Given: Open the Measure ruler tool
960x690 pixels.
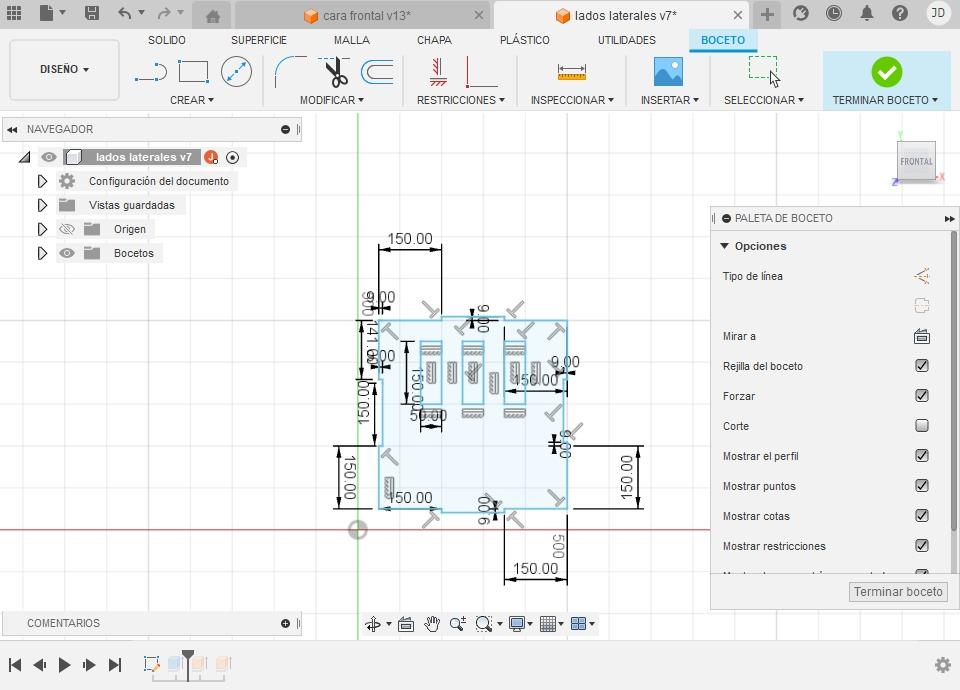Looking at the screenshot, I should click(572, 72).
